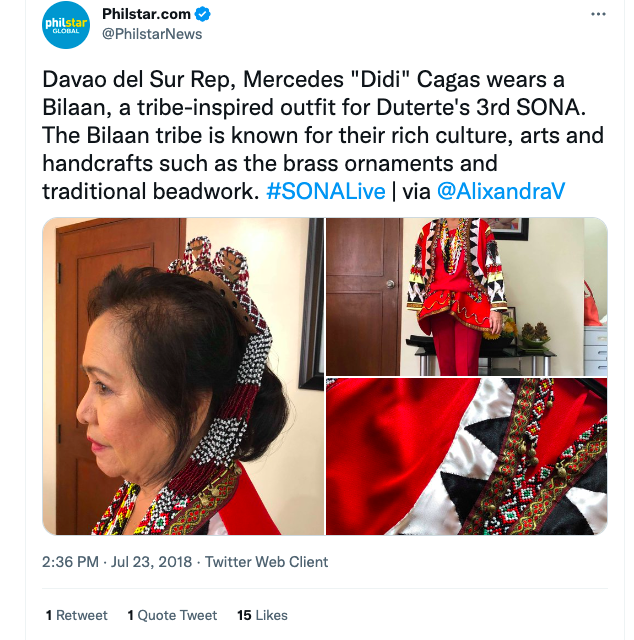
Task: View the 1 Quote Tweet list
Action: tap(172, 615)
